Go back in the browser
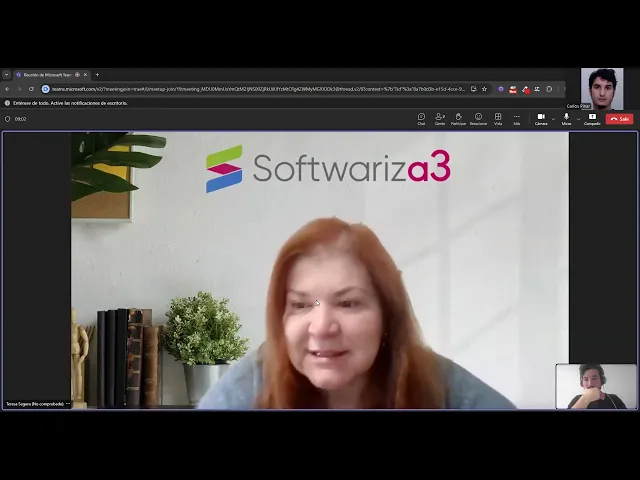Viewport: 640px width, 480px height. click(7, 89)
